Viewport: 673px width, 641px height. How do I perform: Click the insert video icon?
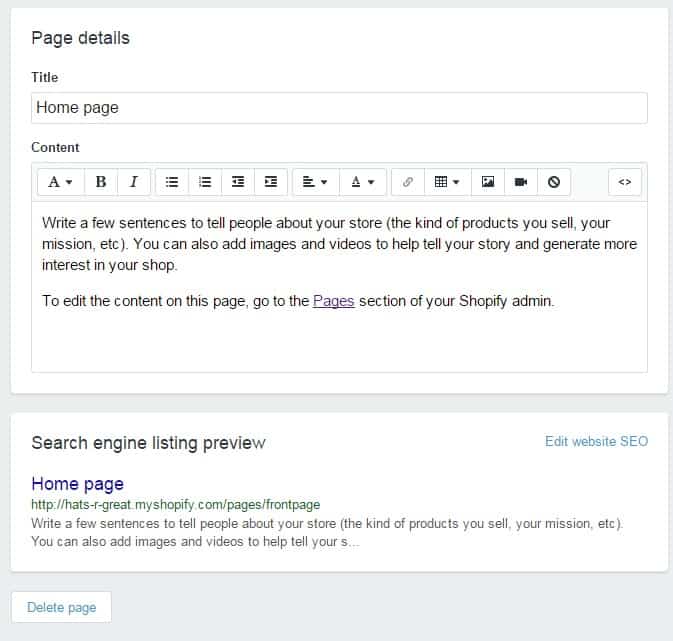tap(521, 182)
